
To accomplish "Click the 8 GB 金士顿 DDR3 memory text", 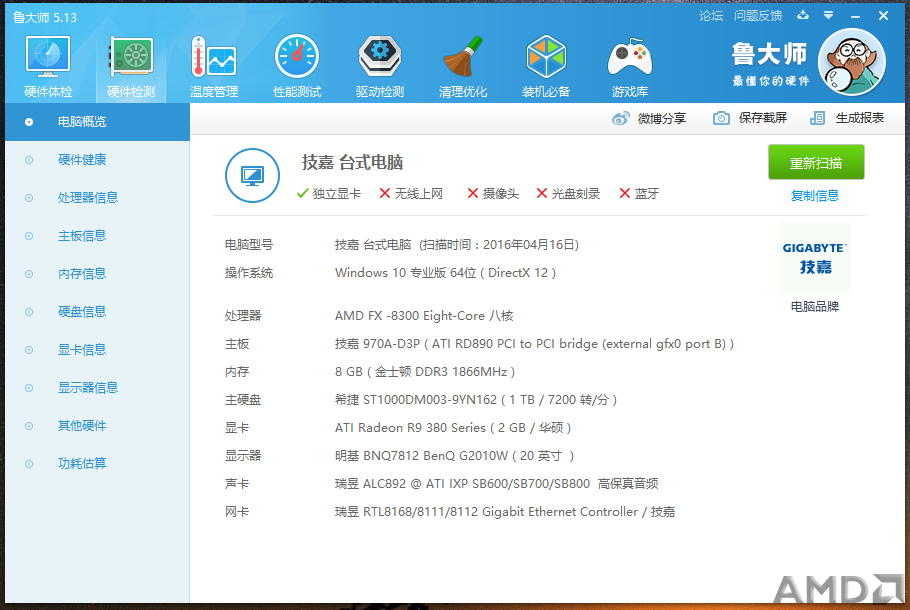I will pos(424,372).
